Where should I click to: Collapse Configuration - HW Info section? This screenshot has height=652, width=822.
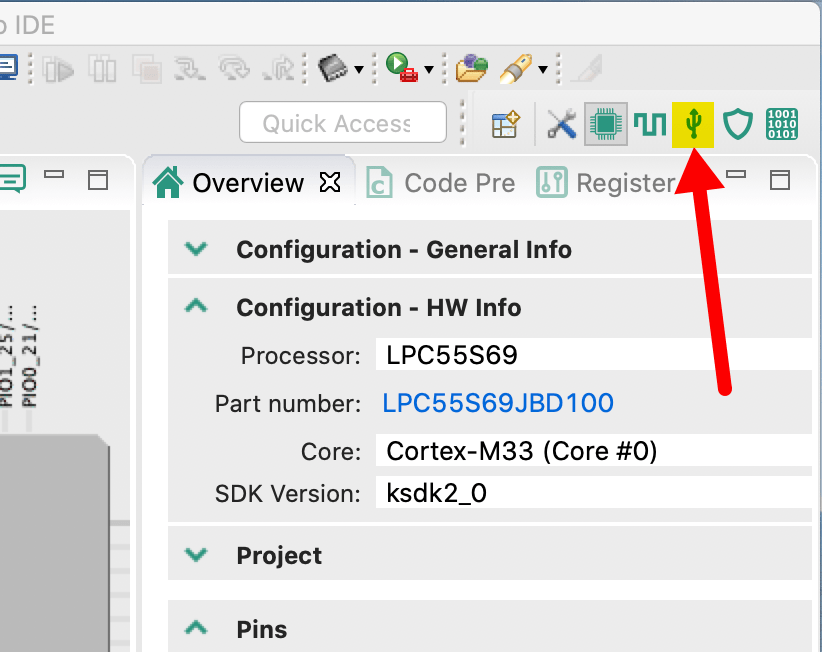coord(197,307)
